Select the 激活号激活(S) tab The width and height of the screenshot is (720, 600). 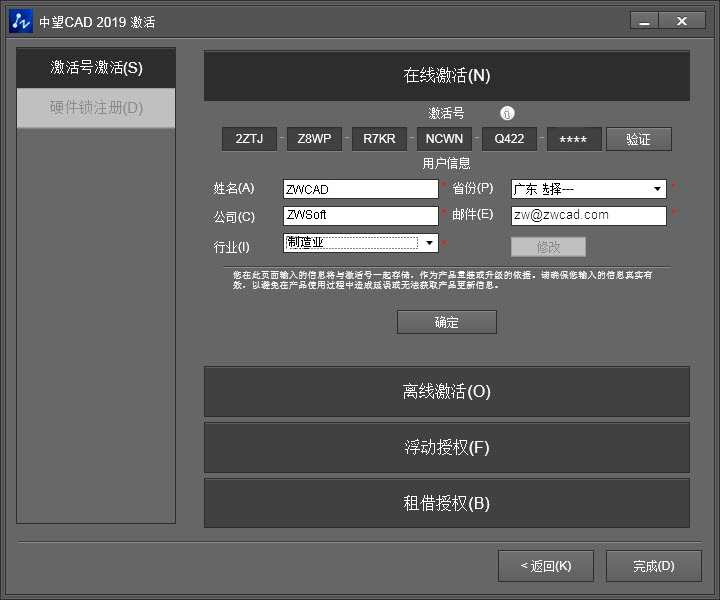click(x=96, y=67)
